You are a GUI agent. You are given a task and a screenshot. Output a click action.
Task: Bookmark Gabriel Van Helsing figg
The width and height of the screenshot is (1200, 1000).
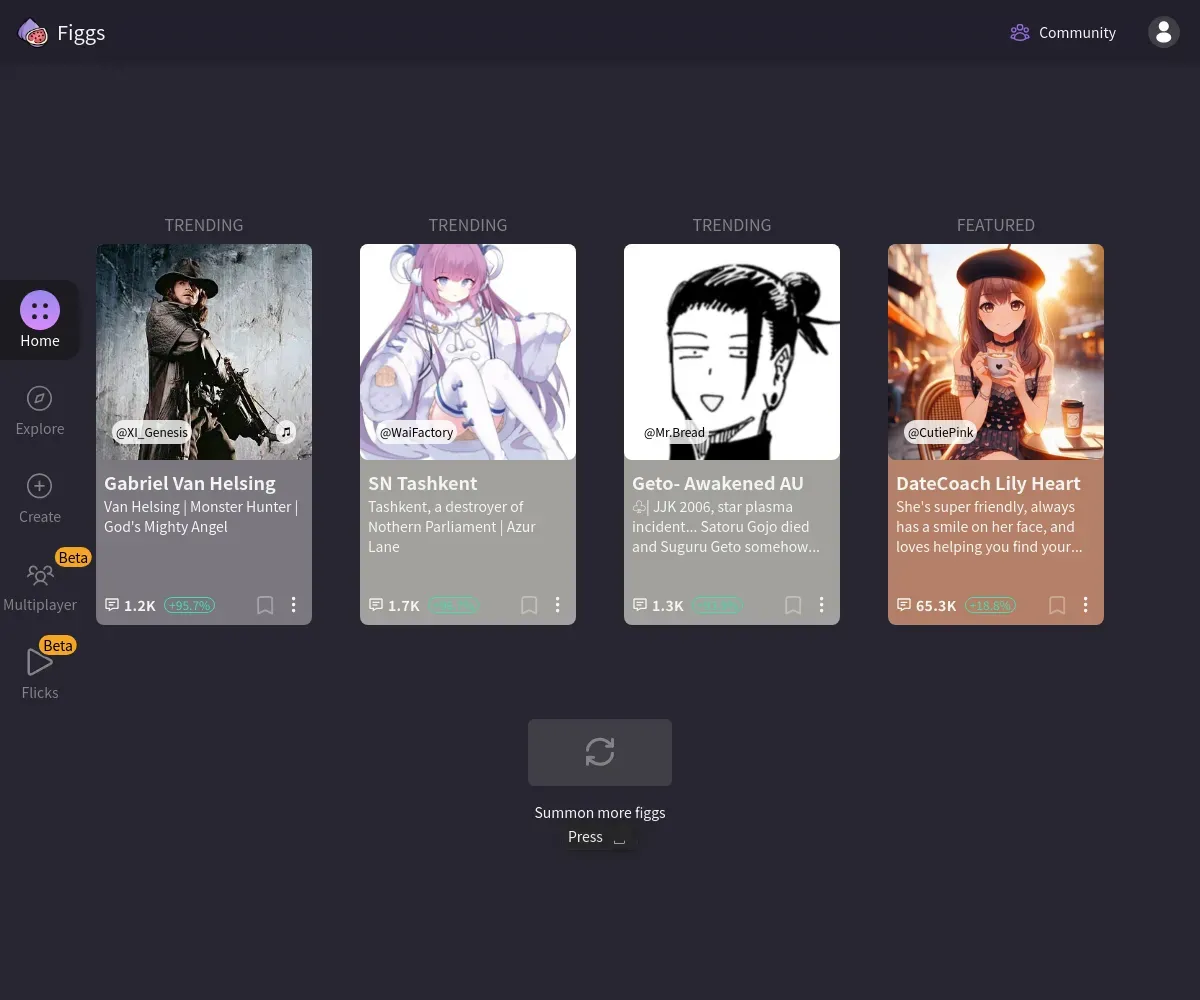tap(265, 605)
